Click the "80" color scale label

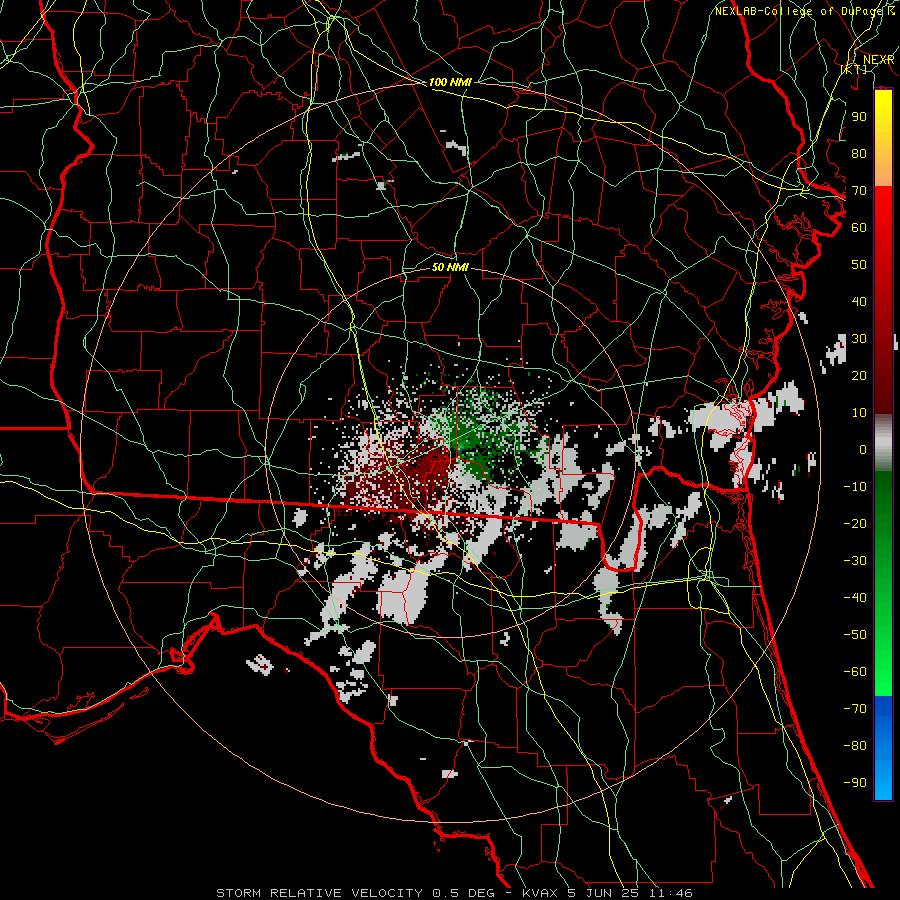[x=859, y=153]
